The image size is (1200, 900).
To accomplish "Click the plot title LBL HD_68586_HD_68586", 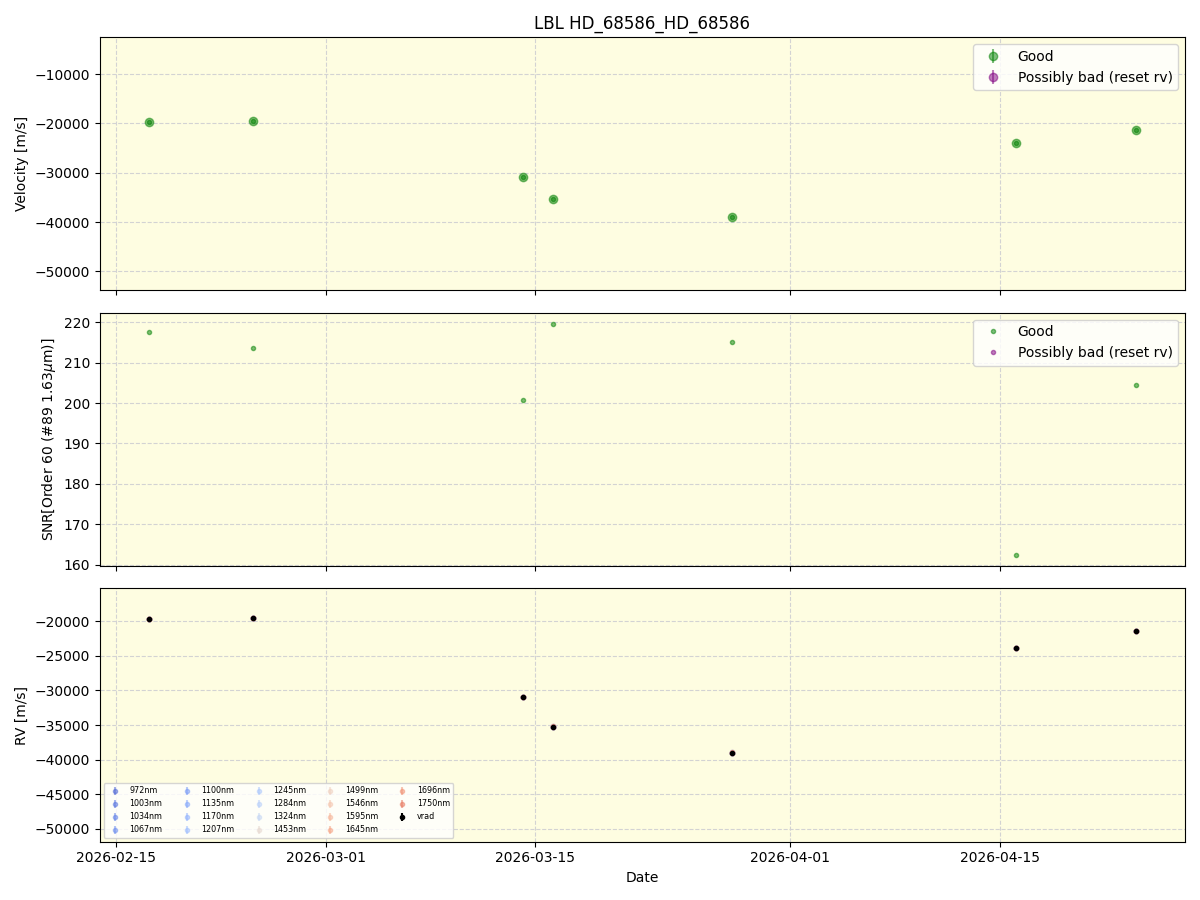I will coord(642,23).
